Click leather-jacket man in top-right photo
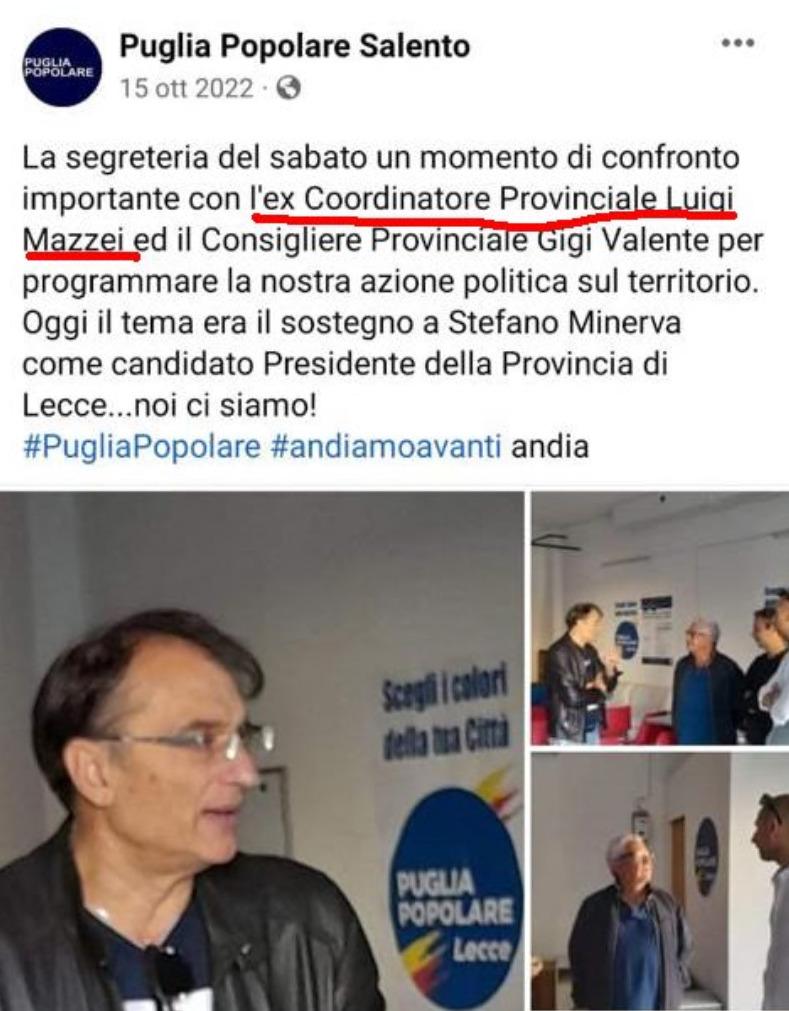This screenshot has width=789, height=1011. pyautogui.click(x=581, y=674)
